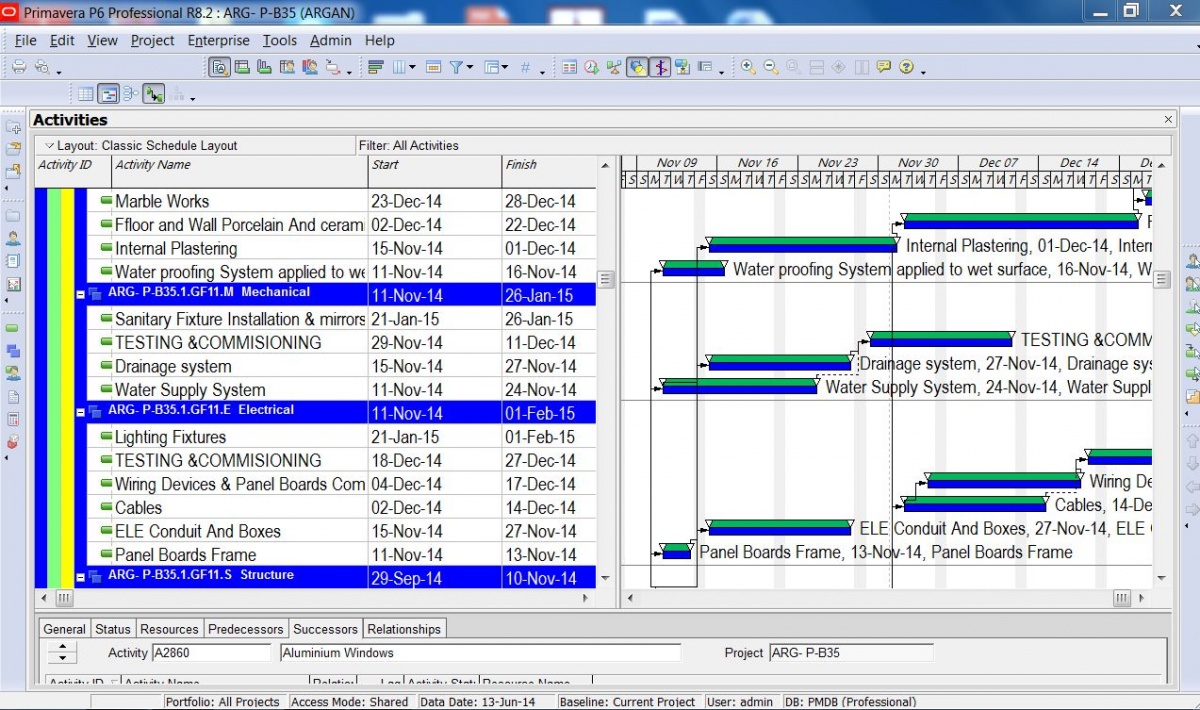
Task: Click the Filter funnel icon
Action: coord(456,67)
